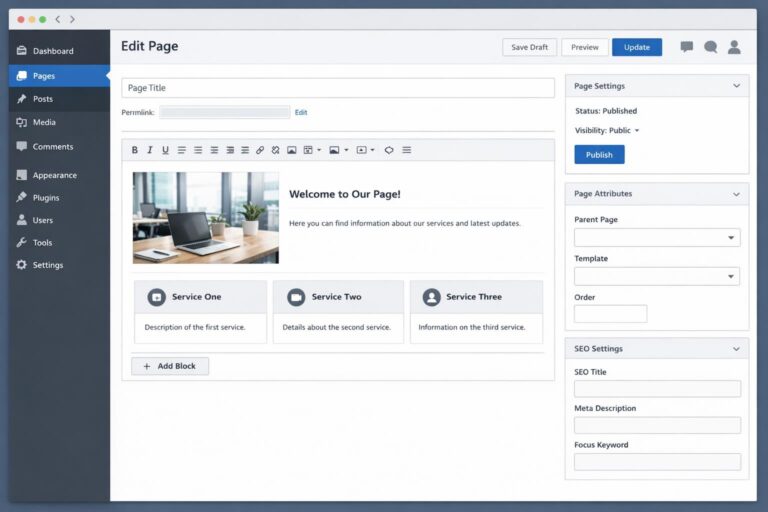This screenshot has height=512, width=768.
Task: Click the blue Update button
Action: click(x=637, y=47)
